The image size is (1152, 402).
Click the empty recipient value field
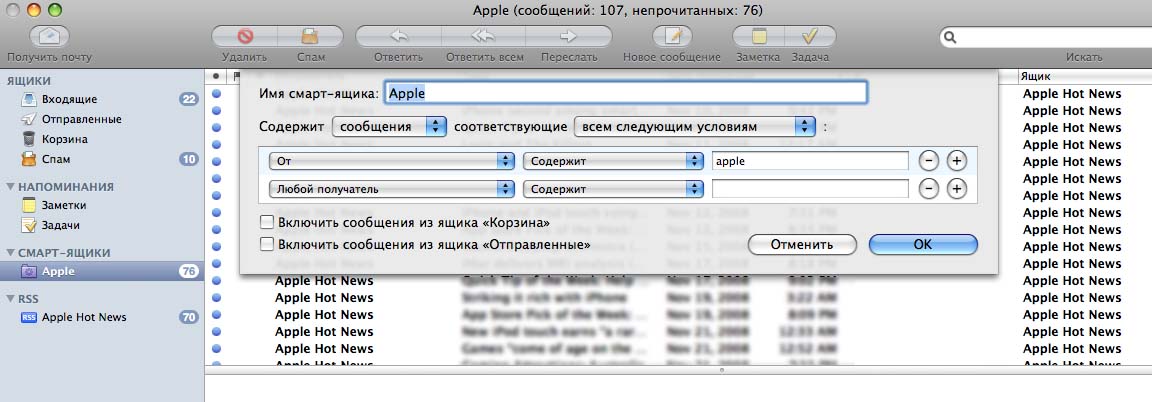pos(810,189)
